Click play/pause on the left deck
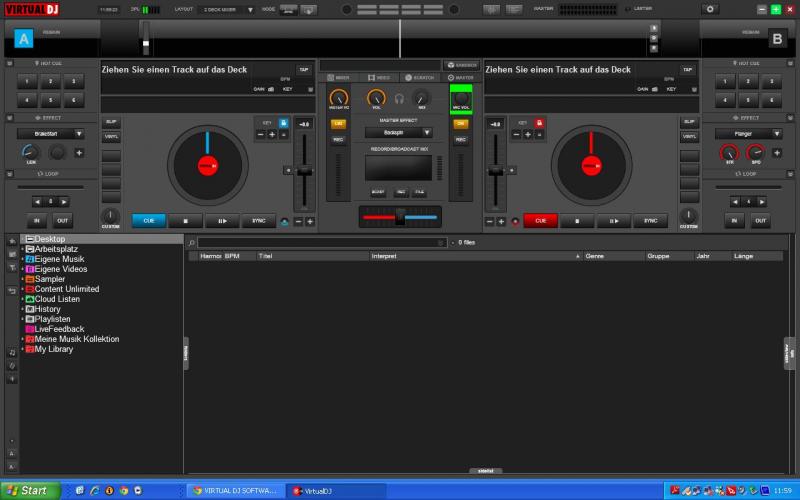This screenshot has width=800, height=500. [x=221, y=221]
